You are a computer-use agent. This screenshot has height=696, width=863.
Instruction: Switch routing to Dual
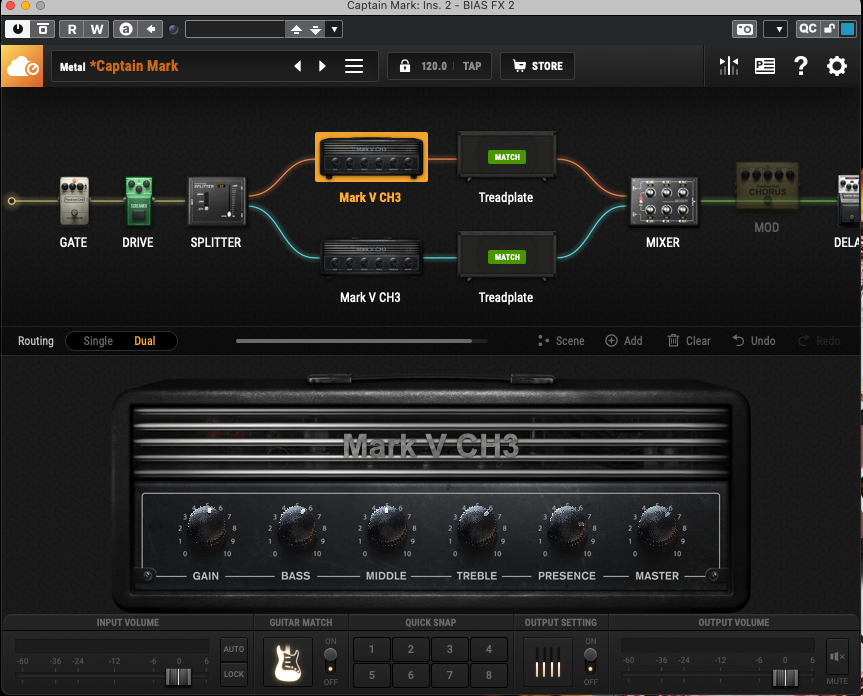[145, 341]
